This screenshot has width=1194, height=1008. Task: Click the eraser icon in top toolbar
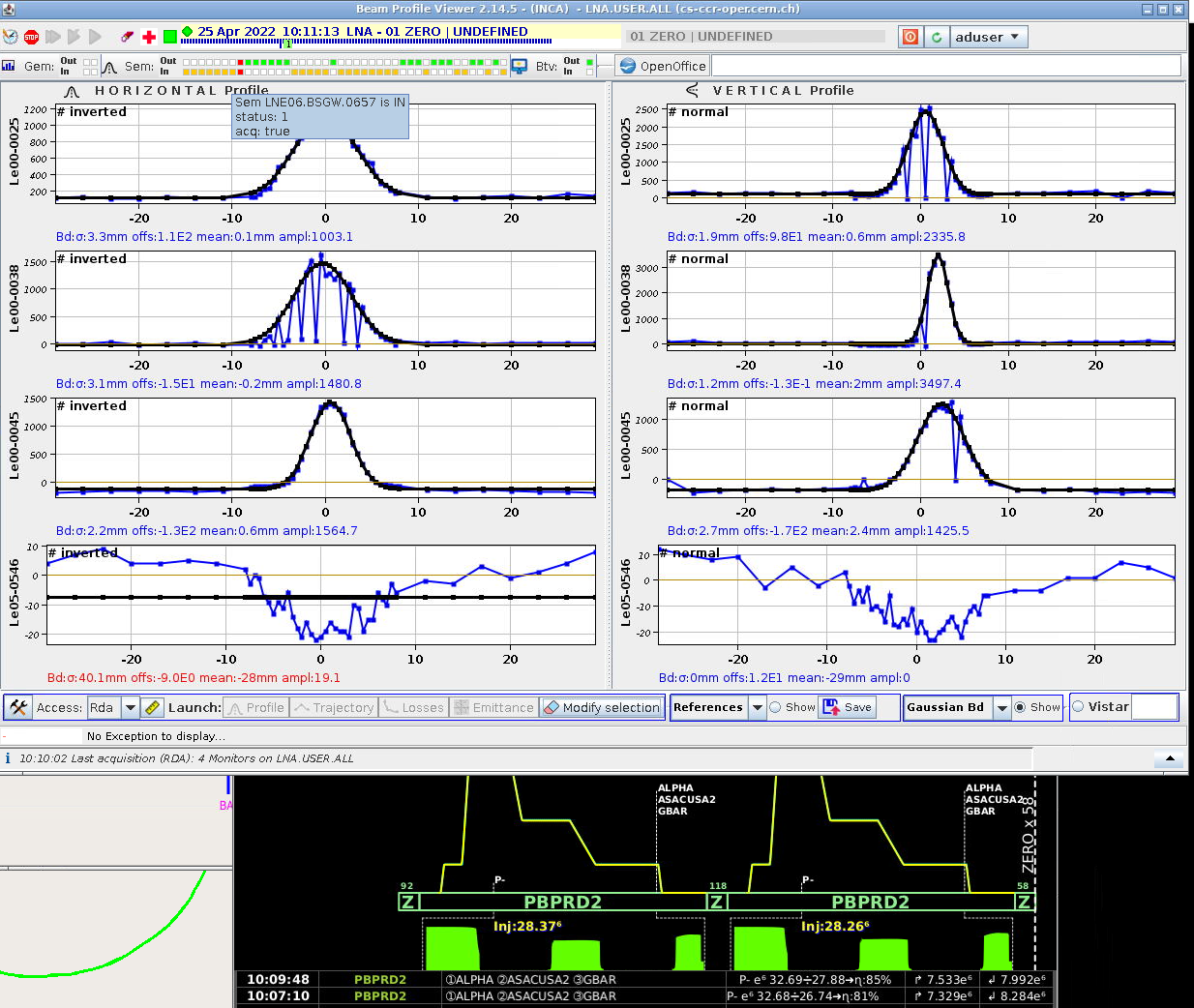(127, 37)
